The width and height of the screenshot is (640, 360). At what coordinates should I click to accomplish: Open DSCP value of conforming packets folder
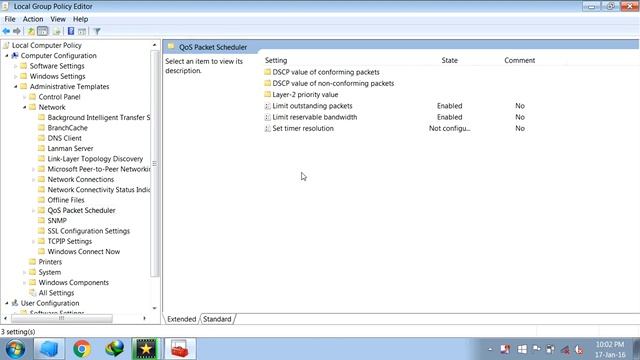(326, 72)
